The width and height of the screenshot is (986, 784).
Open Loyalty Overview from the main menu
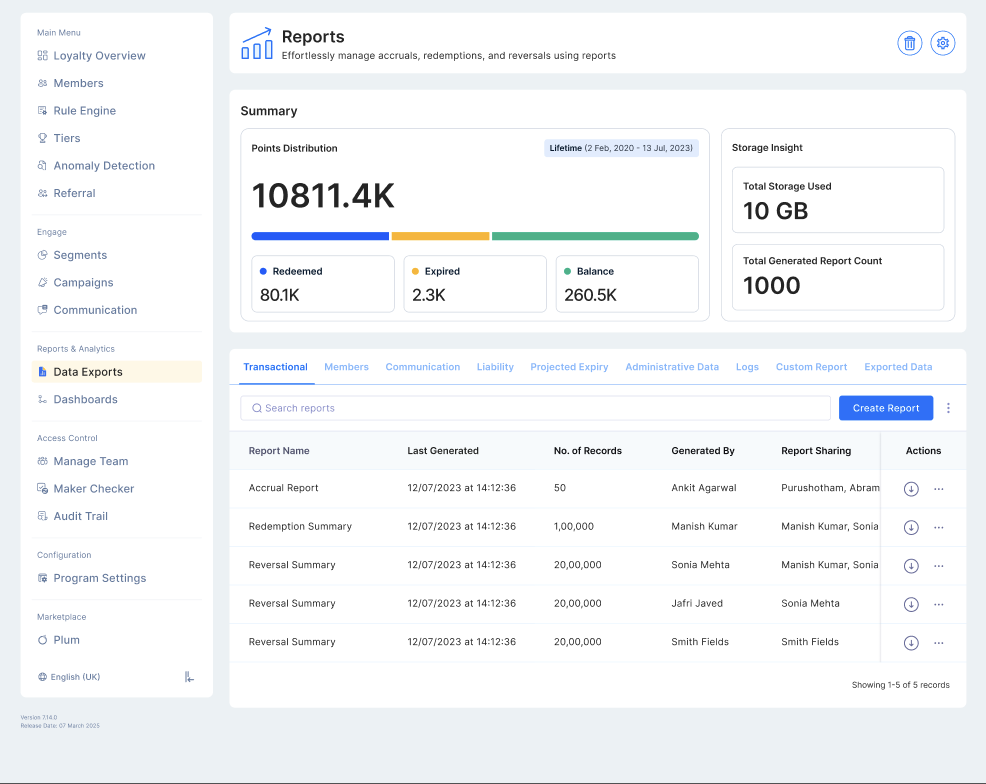pos(99,56)
